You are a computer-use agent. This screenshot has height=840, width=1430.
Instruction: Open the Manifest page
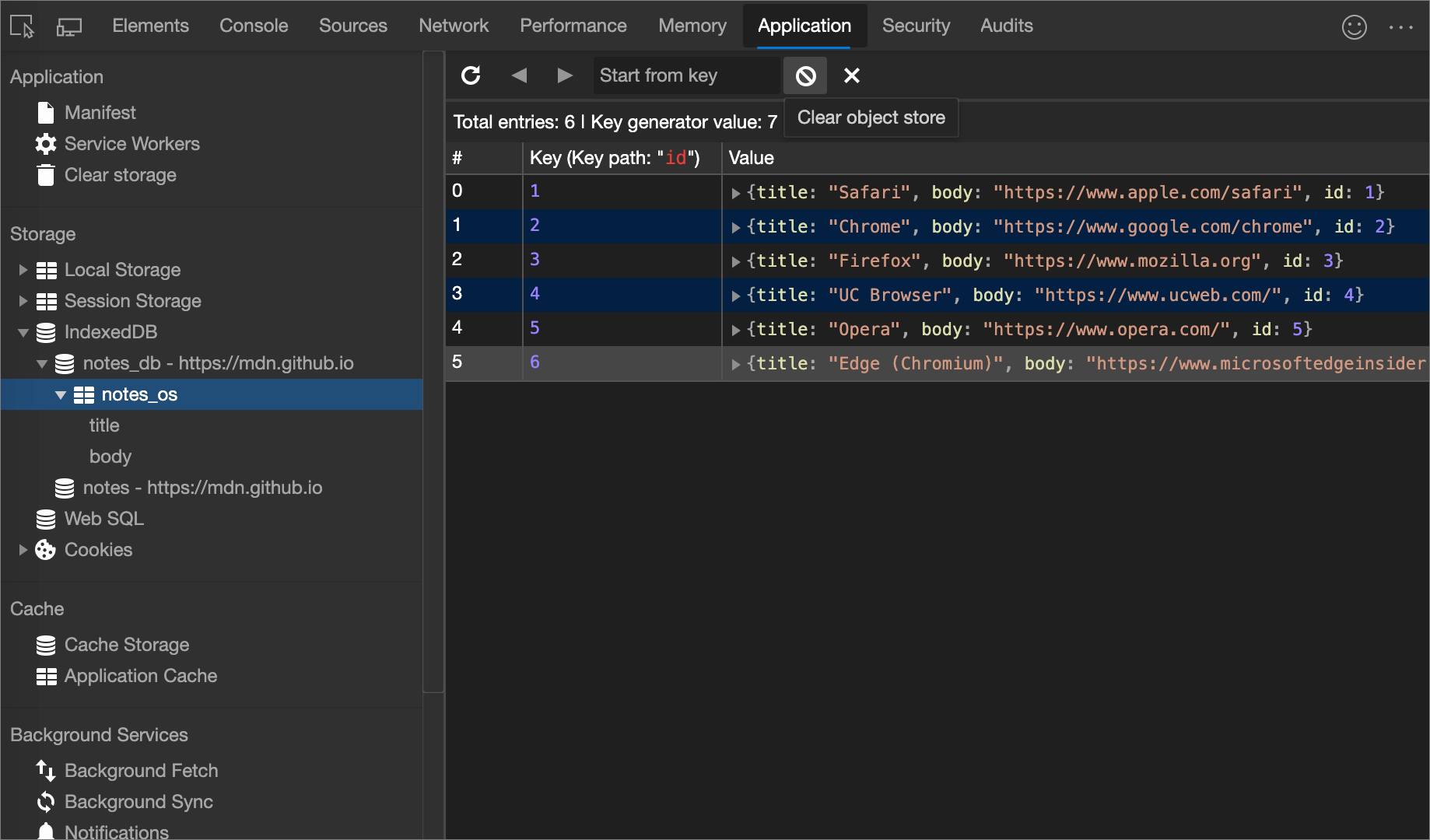(100, 112)
